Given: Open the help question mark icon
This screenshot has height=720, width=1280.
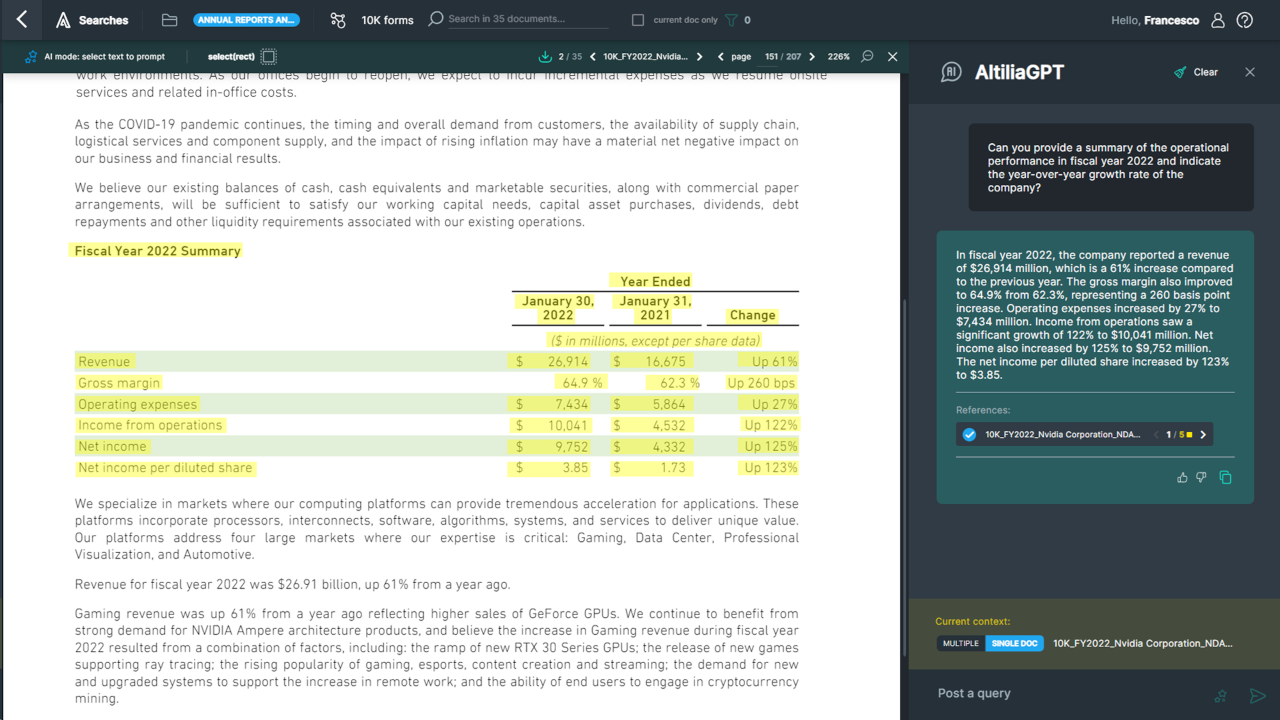Looking at the screenshot, I should coord(1245,20).
